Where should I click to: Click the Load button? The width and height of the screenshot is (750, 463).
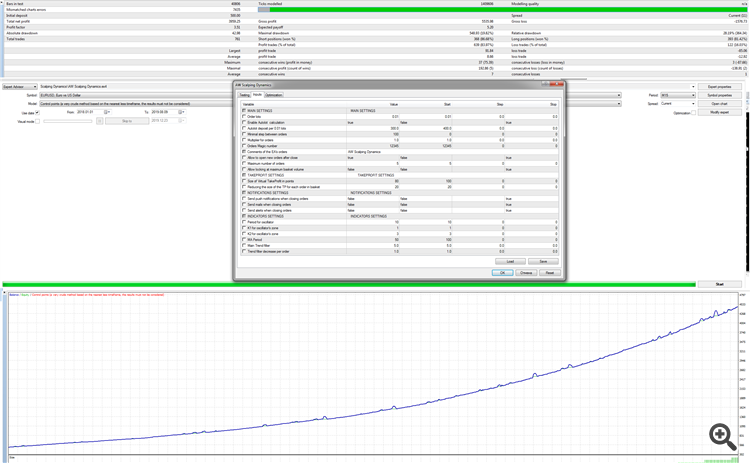510,262
